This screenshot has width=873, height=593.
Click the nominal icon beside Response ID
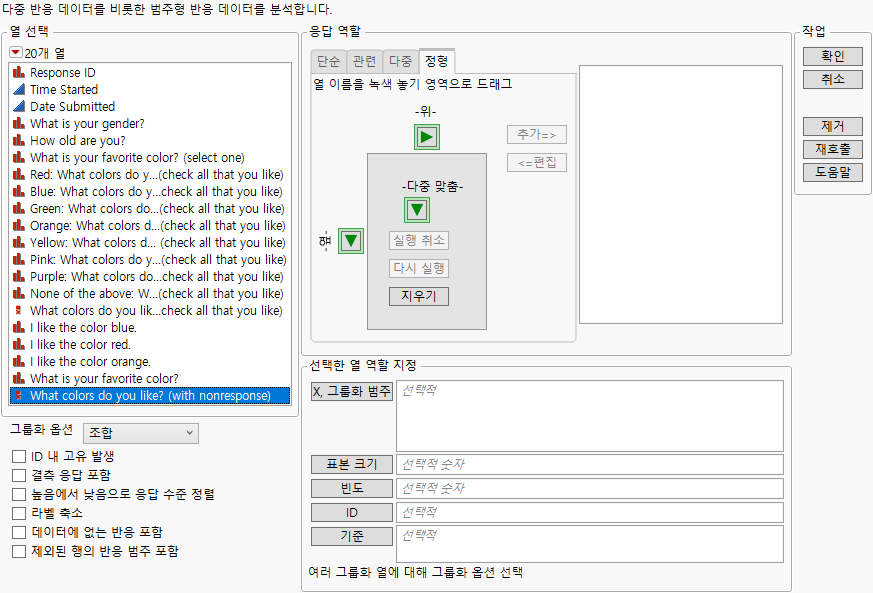pyautogui.click(x=19, y=72)
